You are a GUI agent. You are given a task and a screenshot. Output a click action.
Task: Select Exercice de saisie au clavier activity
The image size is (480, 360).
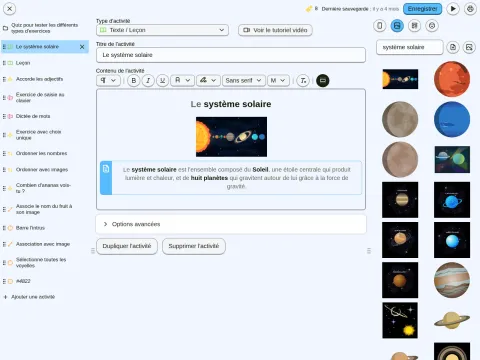45,97
